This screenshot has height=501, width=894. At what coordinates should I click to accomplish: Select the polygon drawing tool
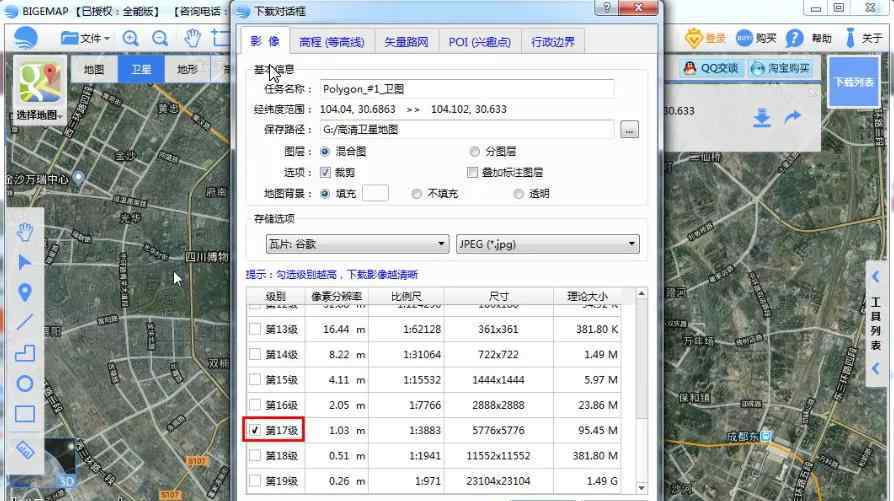pyautogui.click(x=25, y=353)
